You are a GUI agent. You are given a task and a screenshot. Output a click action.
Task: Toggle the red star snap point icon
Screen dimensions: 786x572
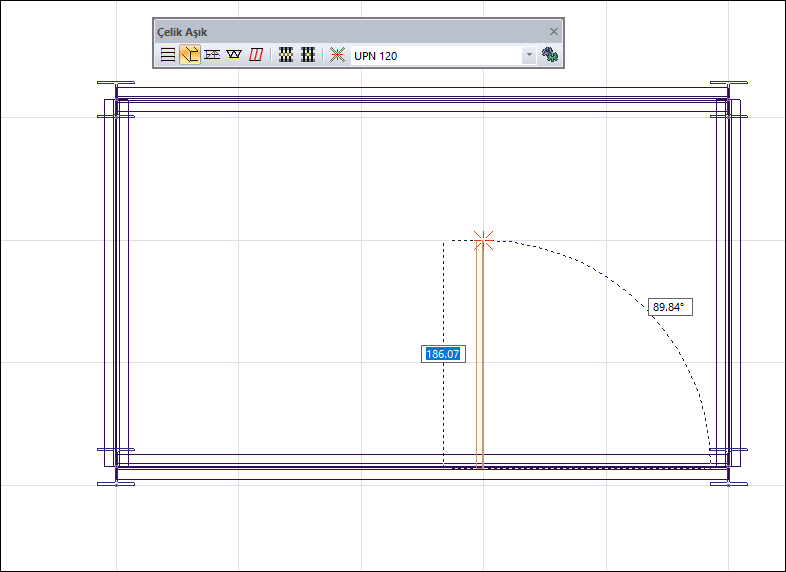[x=337, y=56]
